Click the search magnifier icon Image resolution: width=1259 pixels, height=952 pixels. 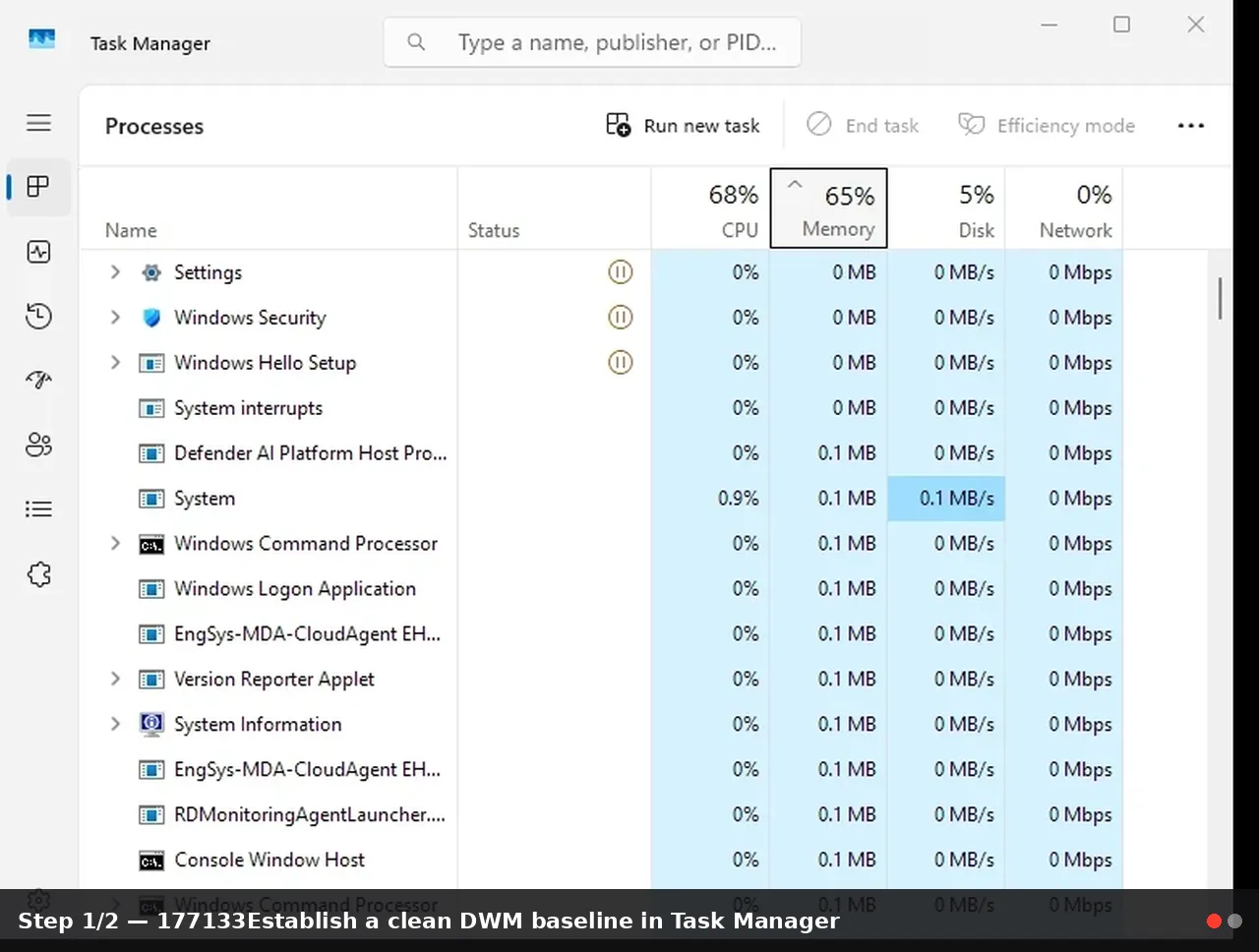pyautogui.click(x=416, y=42)
